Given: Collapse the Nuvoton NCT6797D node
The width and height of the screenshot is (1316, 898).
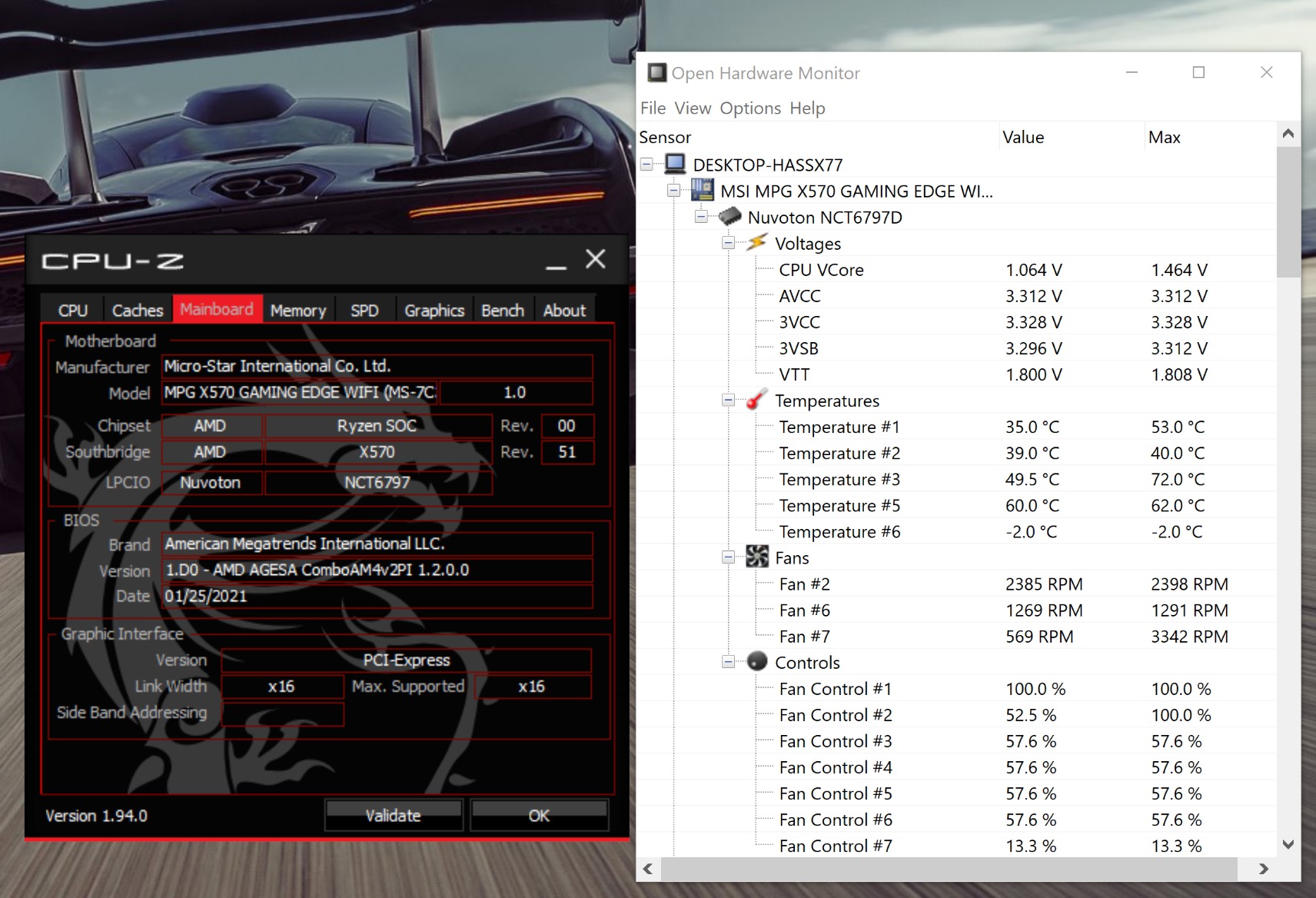Looking at the screenshot, I should coord(701,217).
